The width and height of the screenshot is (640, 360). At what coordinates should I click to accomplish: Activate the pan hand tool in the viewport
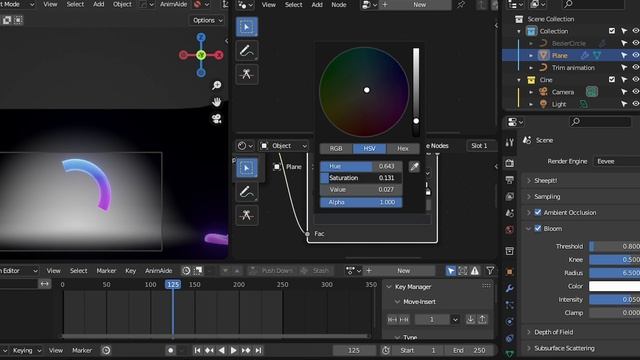217,102
